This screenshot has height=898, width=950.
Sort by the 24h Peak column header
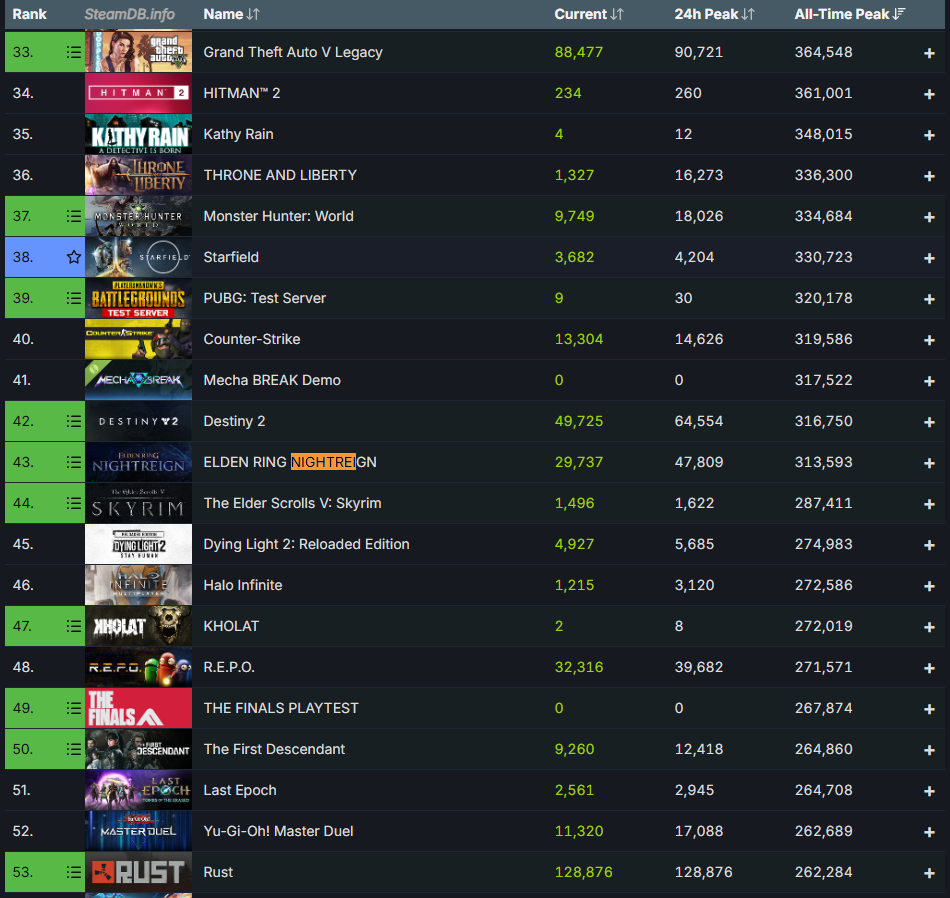(x=714, y=14)
